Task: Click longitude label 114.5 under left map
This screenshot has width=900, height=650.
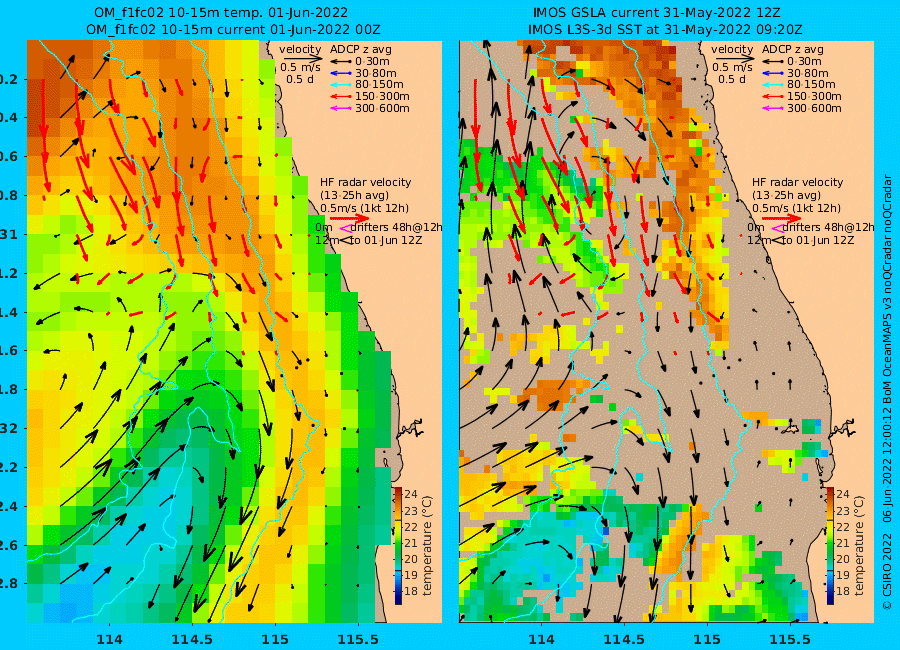Action: [192, 639]
